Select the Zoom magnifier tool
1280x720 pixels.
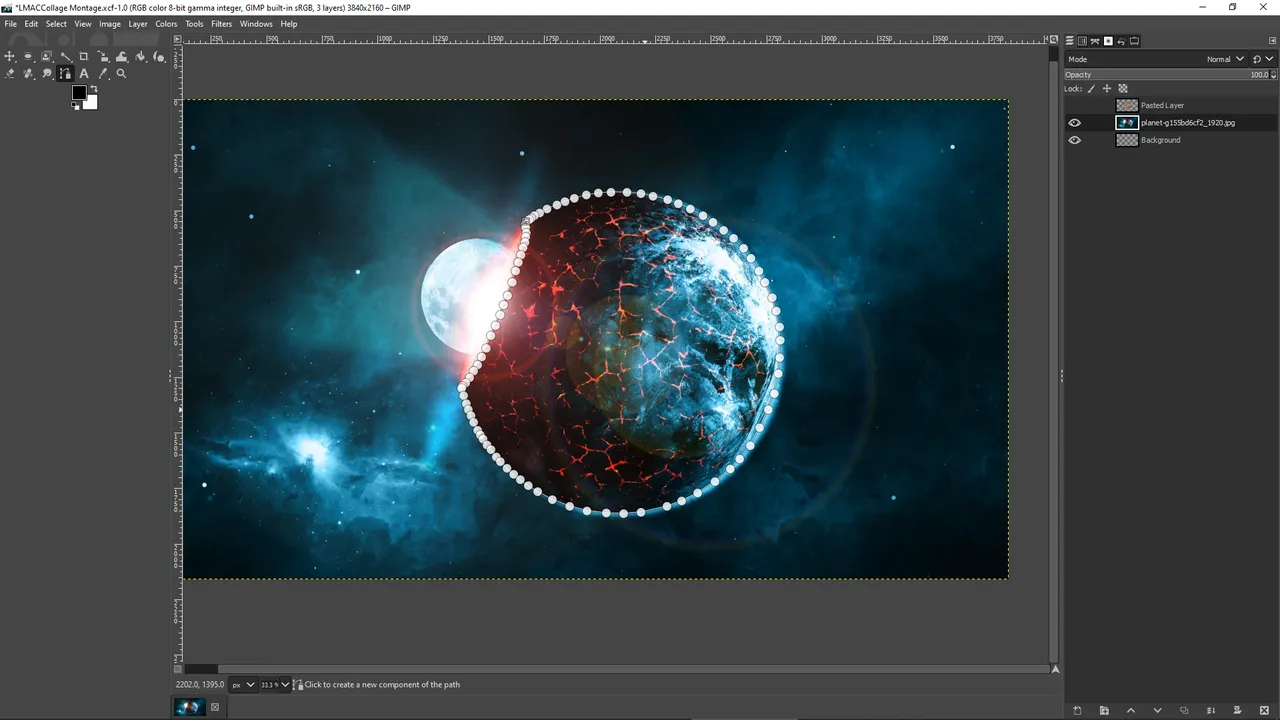point(121,74)
